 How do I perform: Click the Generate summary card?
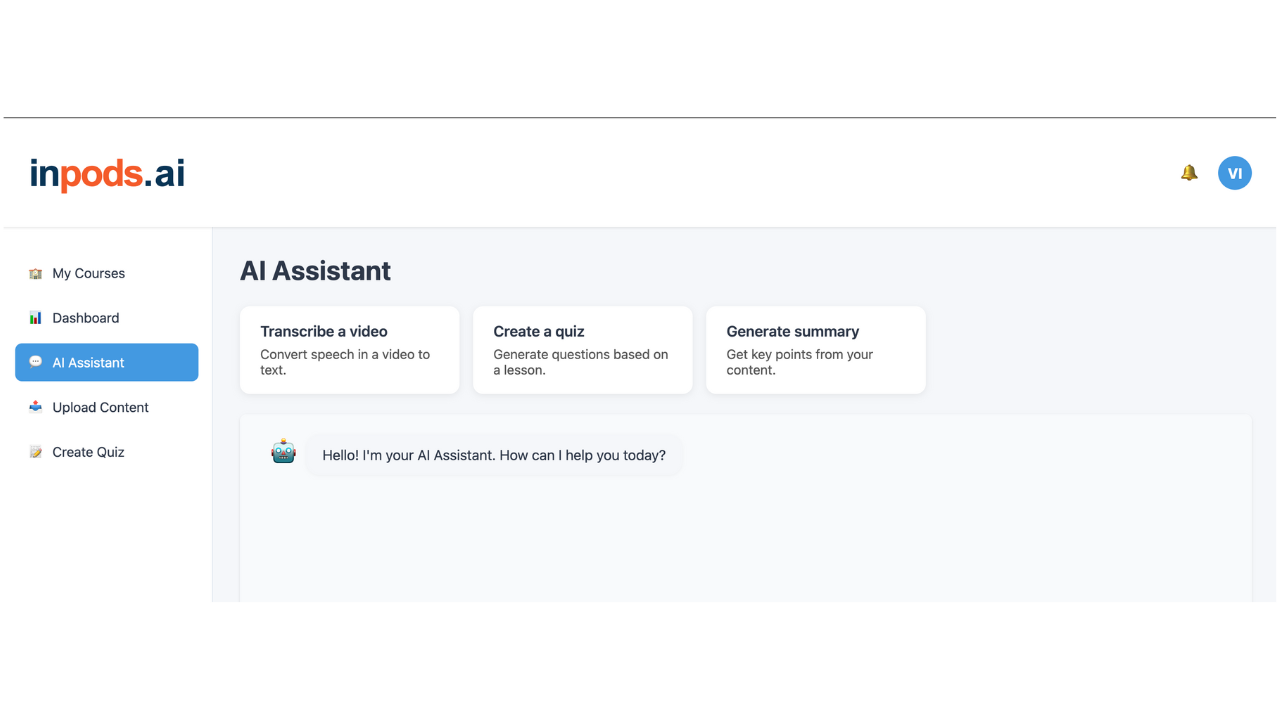816,350
